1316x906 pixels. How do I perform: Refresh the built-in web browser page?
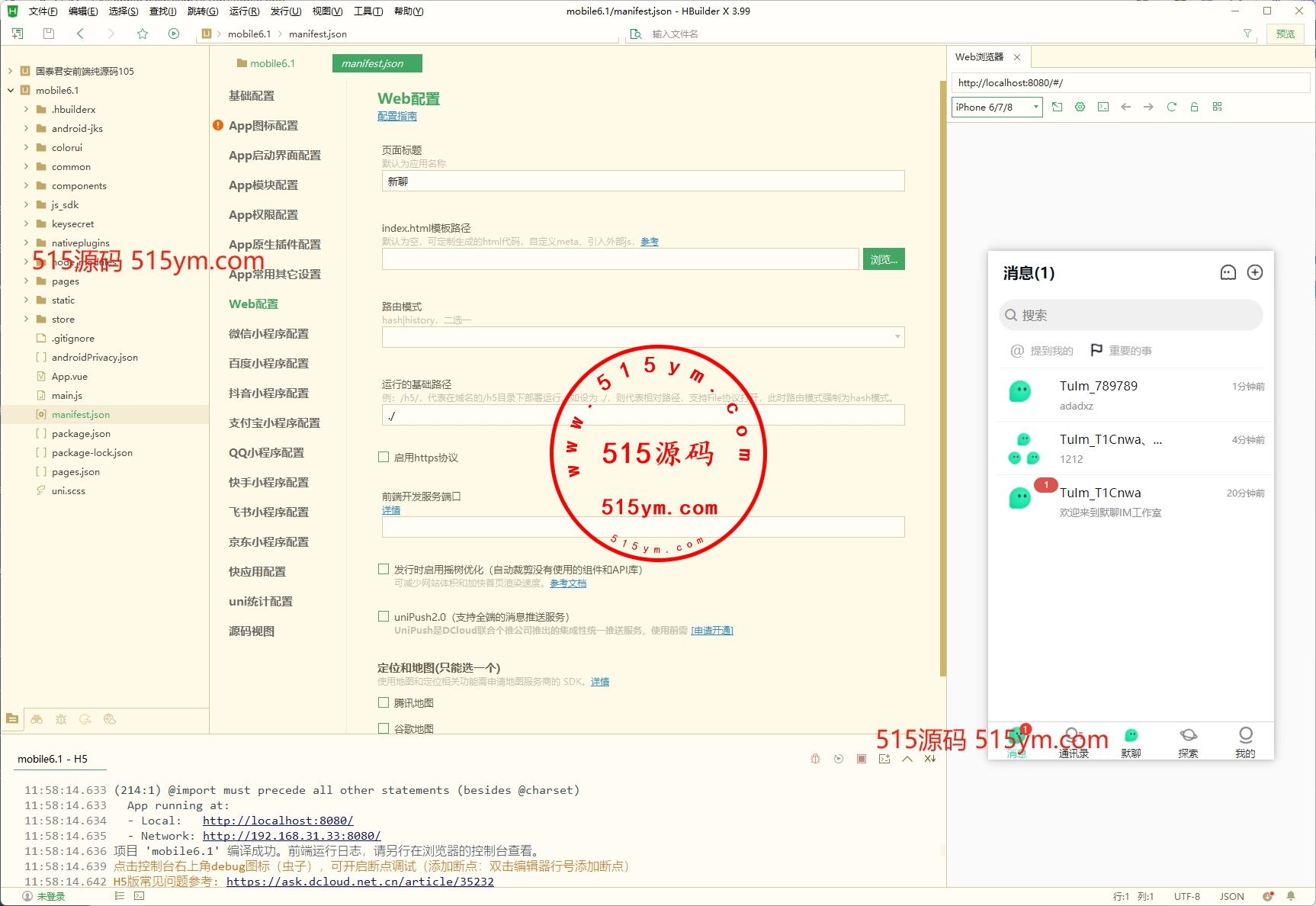pyautogui.click(x=1171, y=107)
